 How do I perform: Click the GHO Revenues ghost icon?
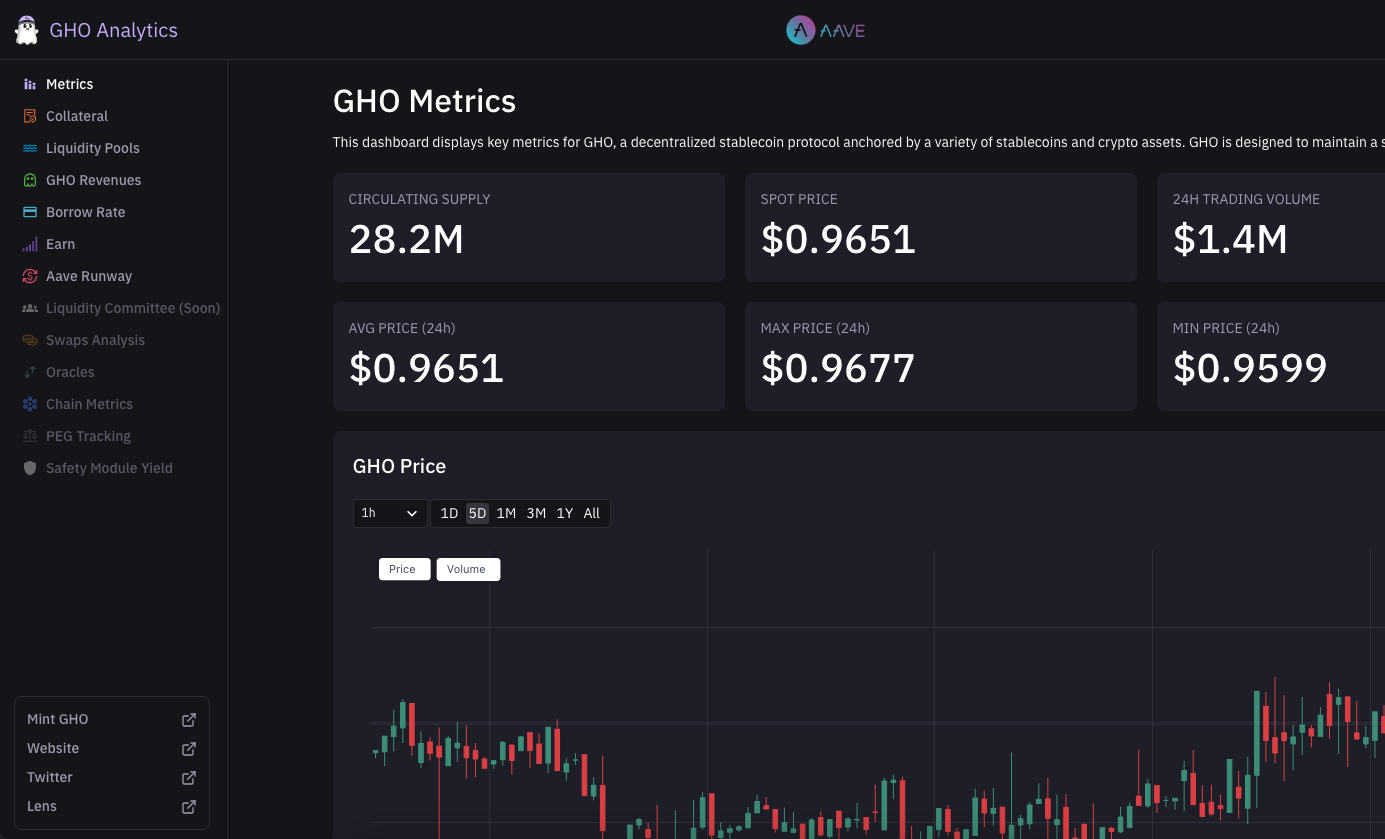pos(30,181)
